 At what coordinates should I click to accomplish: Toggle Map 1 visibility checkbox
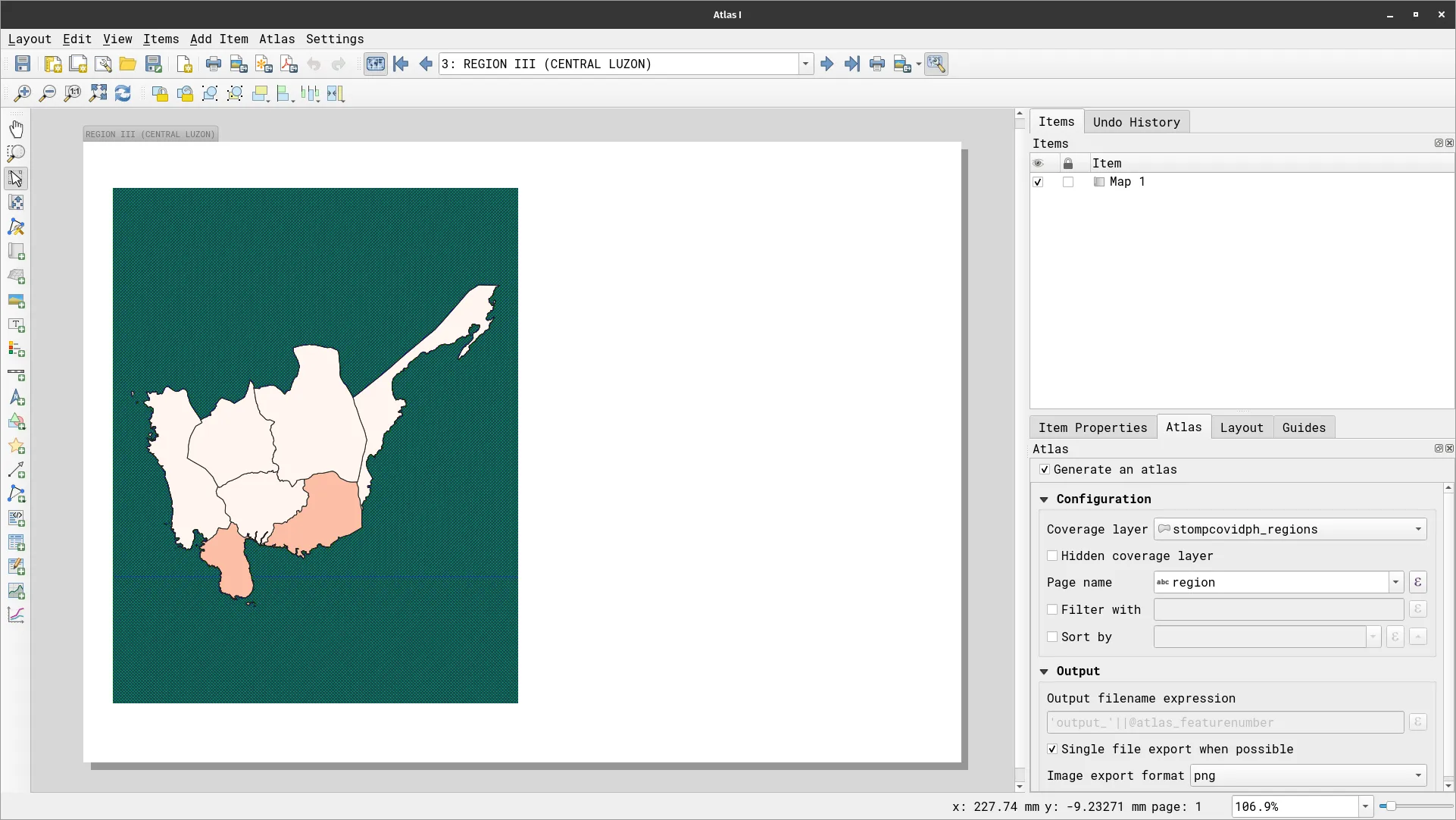click(1038, 182)
